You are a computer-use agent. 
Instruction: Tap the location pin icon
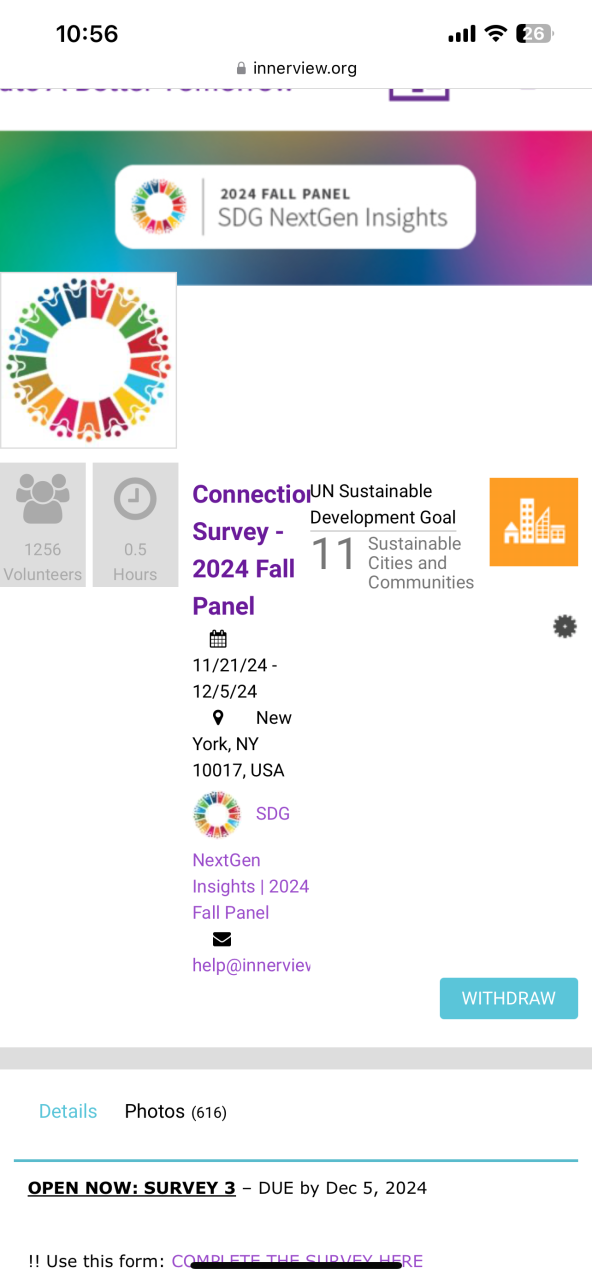pos(219,718)
